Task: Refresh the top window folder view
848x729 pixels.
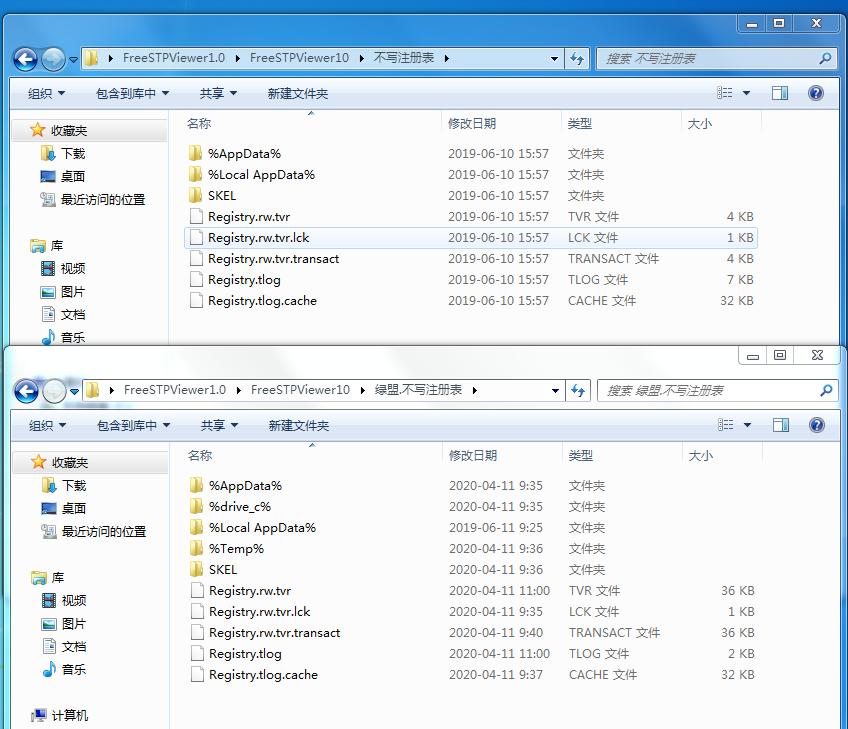Action: pos(577,58)
